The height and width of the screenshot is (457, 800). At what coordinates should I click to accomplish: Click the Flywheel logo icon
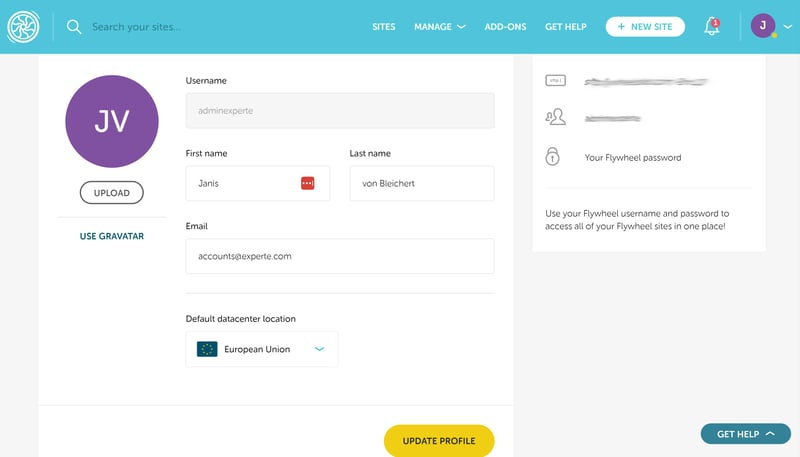coord(23,27)
